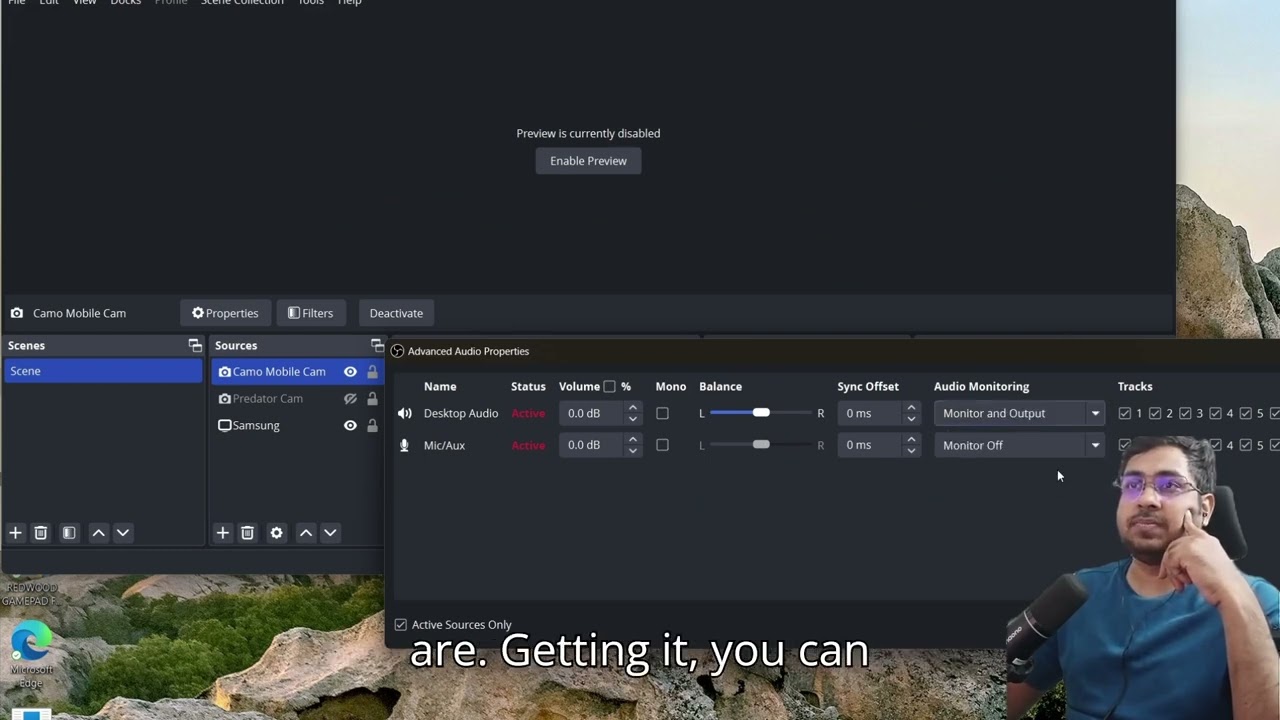1280x720 pixels.
Task: Add a new scene
Action: [15, 533]
